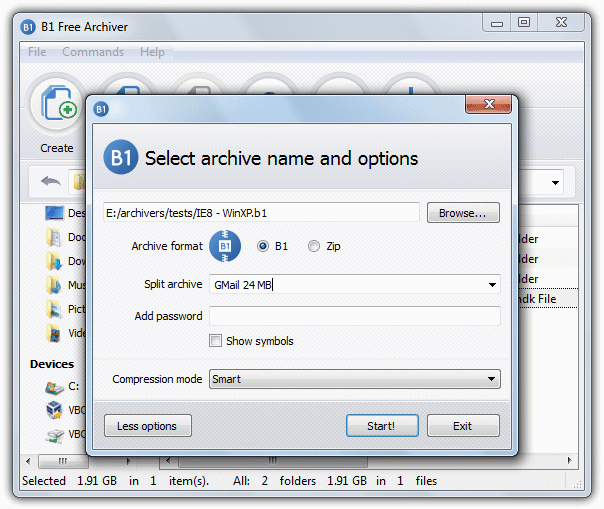Open the Compression mode dropdown
604x509 pixels.
tap(355, 379)
